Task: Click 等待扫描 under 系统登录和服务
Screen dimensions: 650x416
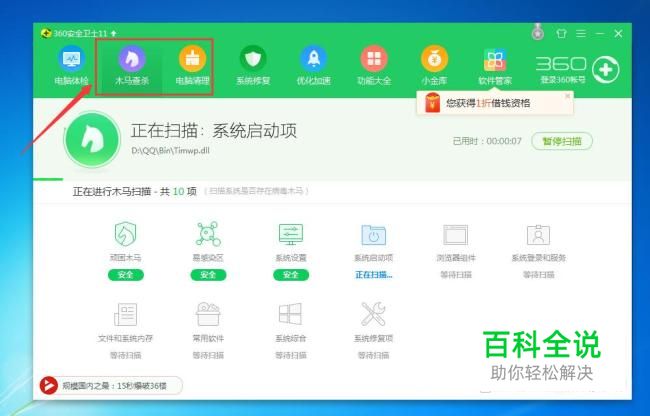Action: (x=538, y=275)
